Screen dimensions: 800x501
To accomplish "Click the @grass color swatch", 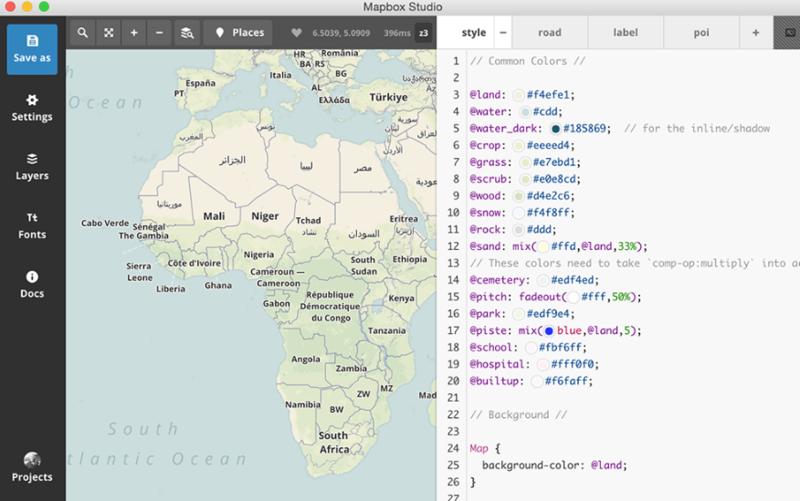I will 524,162.
